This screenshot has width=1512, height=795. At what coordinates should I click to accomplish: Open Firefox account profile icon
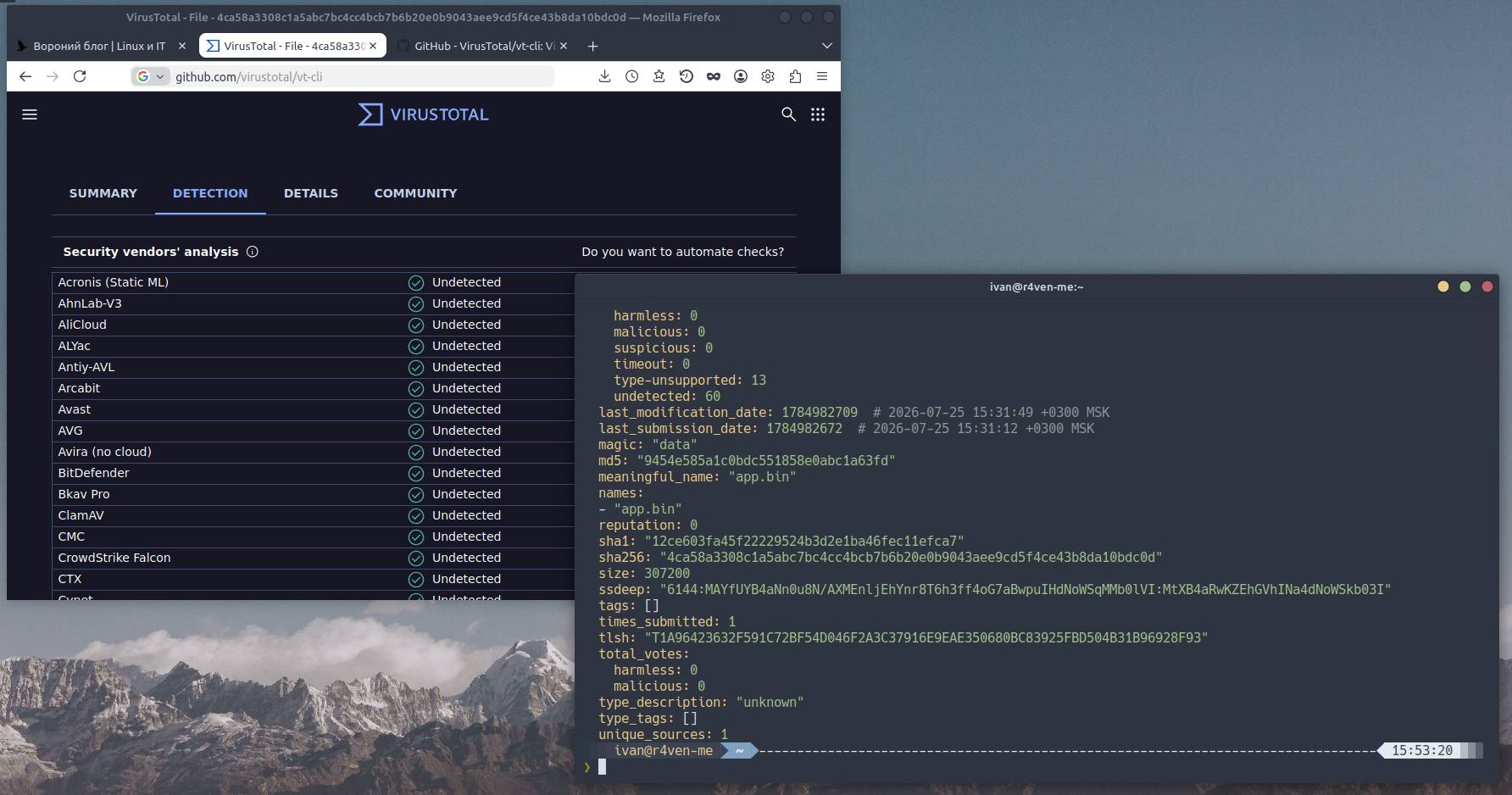tap(741, 76)
